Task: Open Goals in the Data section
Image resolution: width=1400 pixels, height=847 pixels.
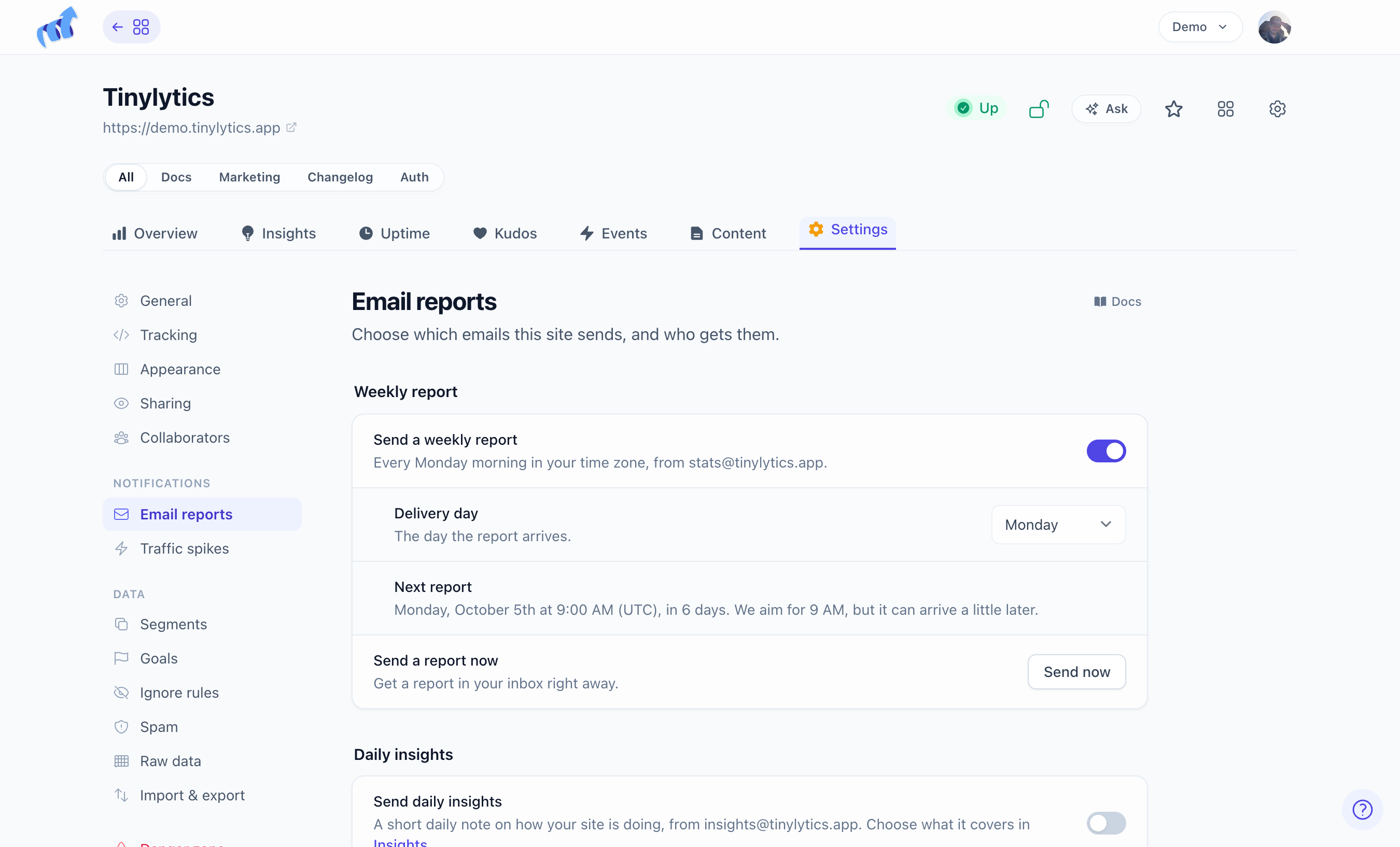Action: (202, 658)
